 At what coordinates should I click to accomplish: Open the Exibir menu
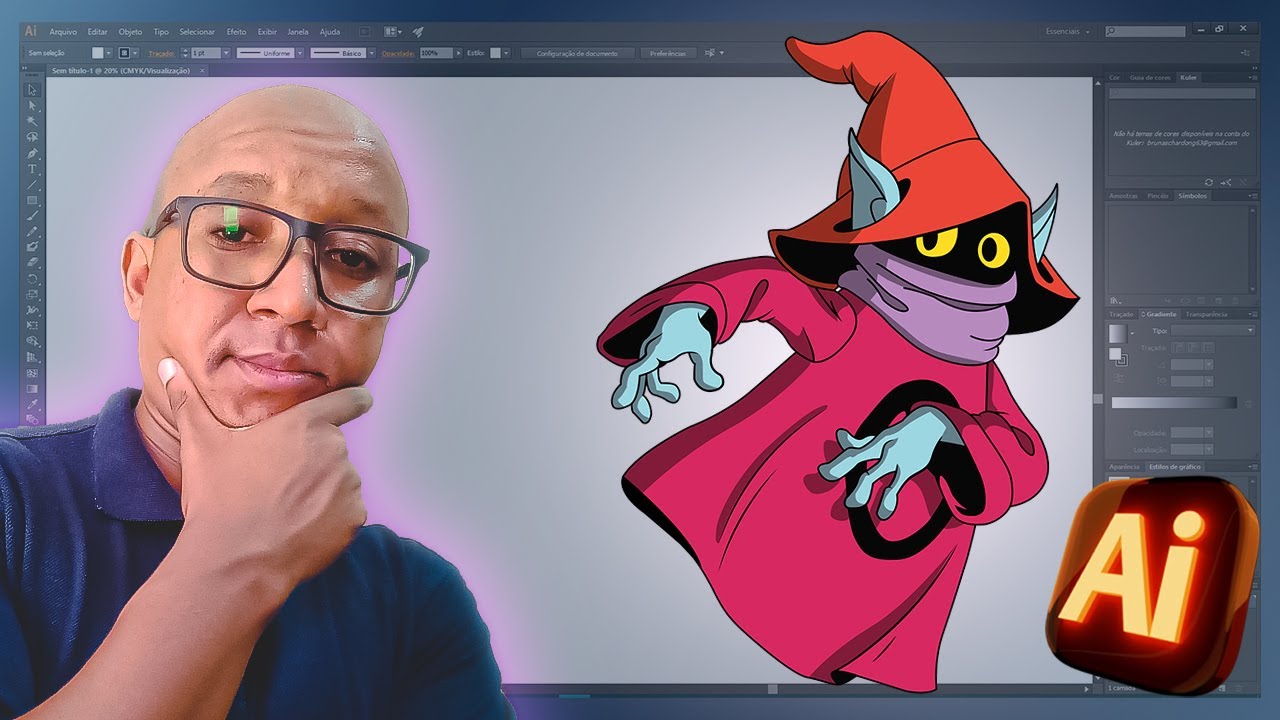pyautogui.click(x=267, y=32)
